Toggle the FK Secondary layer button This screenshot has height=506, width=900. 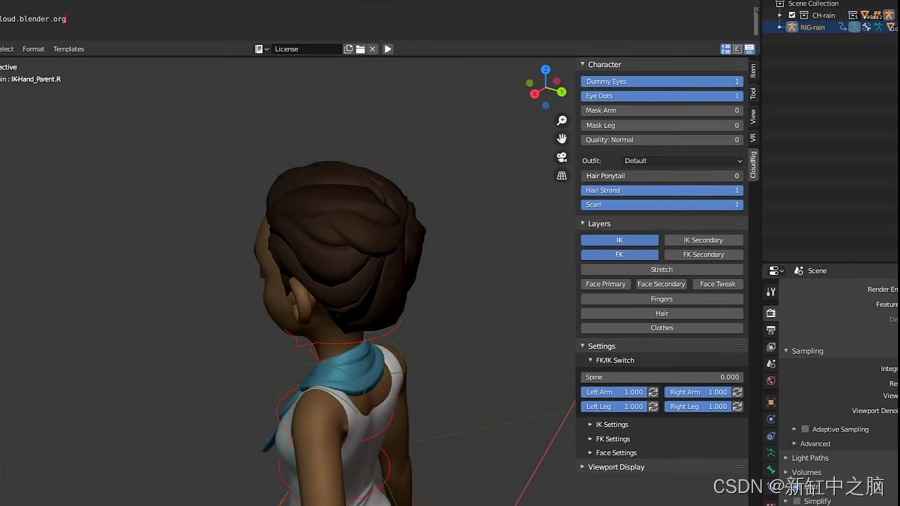click(x=704, y=254)
